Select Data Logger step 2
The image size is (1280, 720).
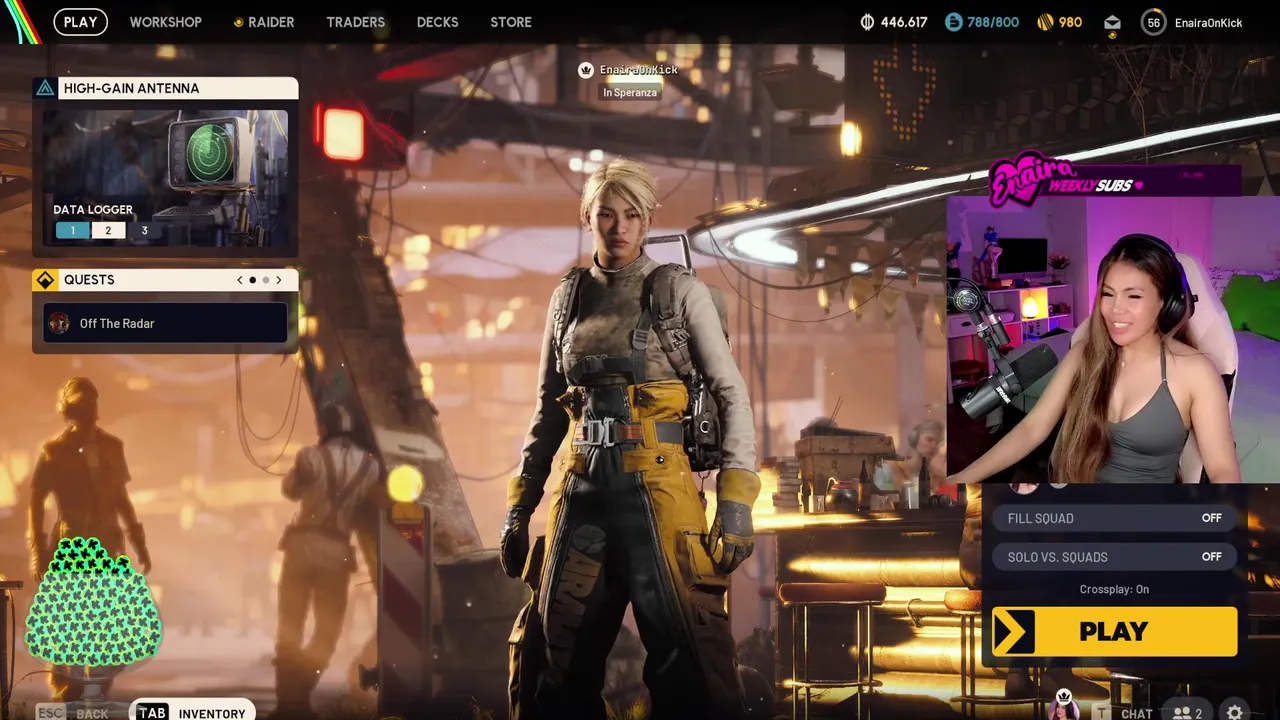108,230
